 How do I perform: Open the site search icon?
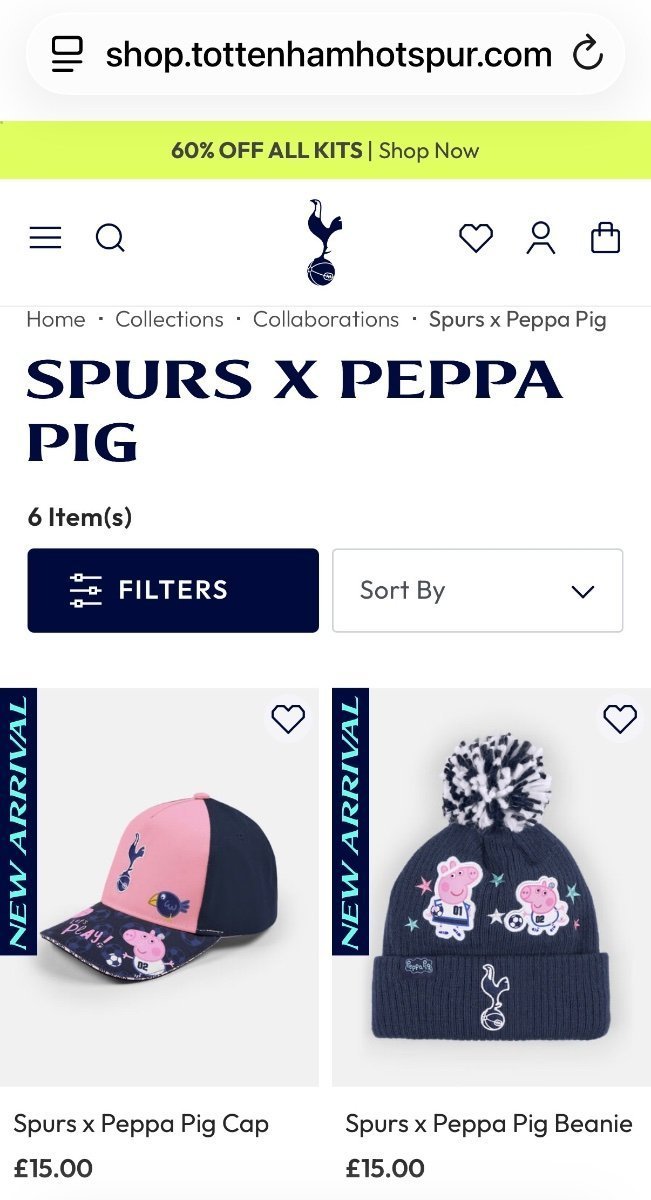pos(110,238)
